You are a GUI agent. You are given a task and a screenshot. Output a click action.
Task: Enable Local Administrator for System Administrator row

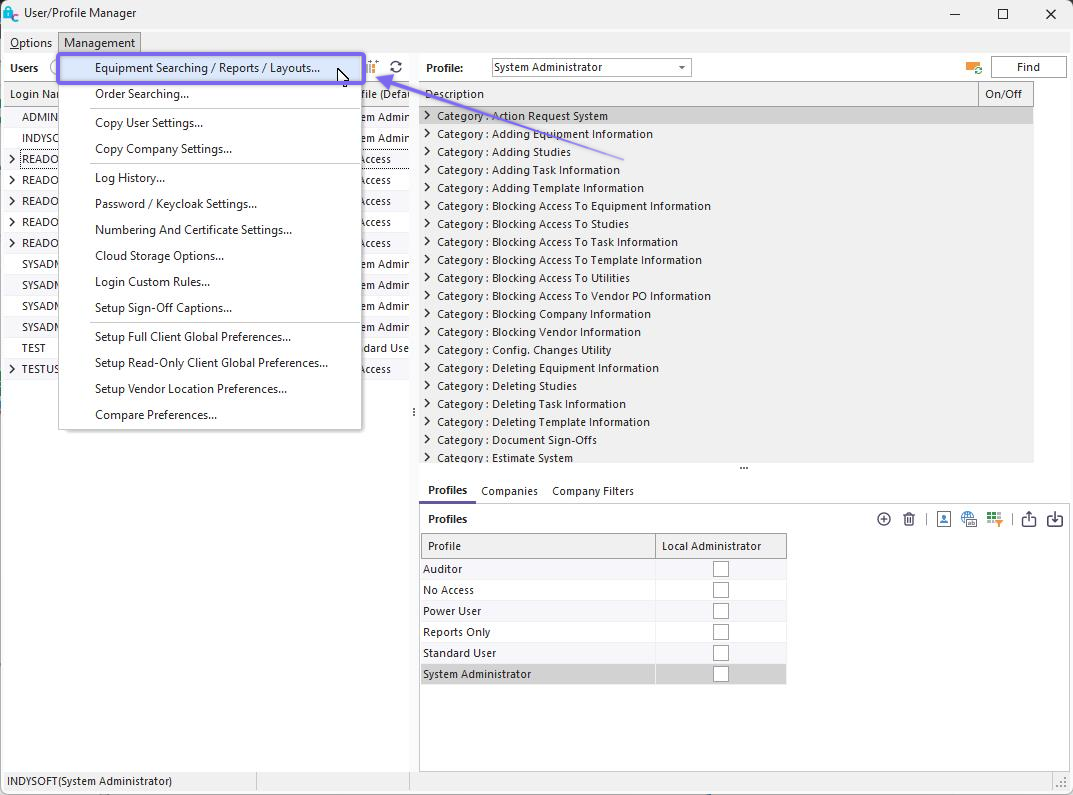(720, 674)
